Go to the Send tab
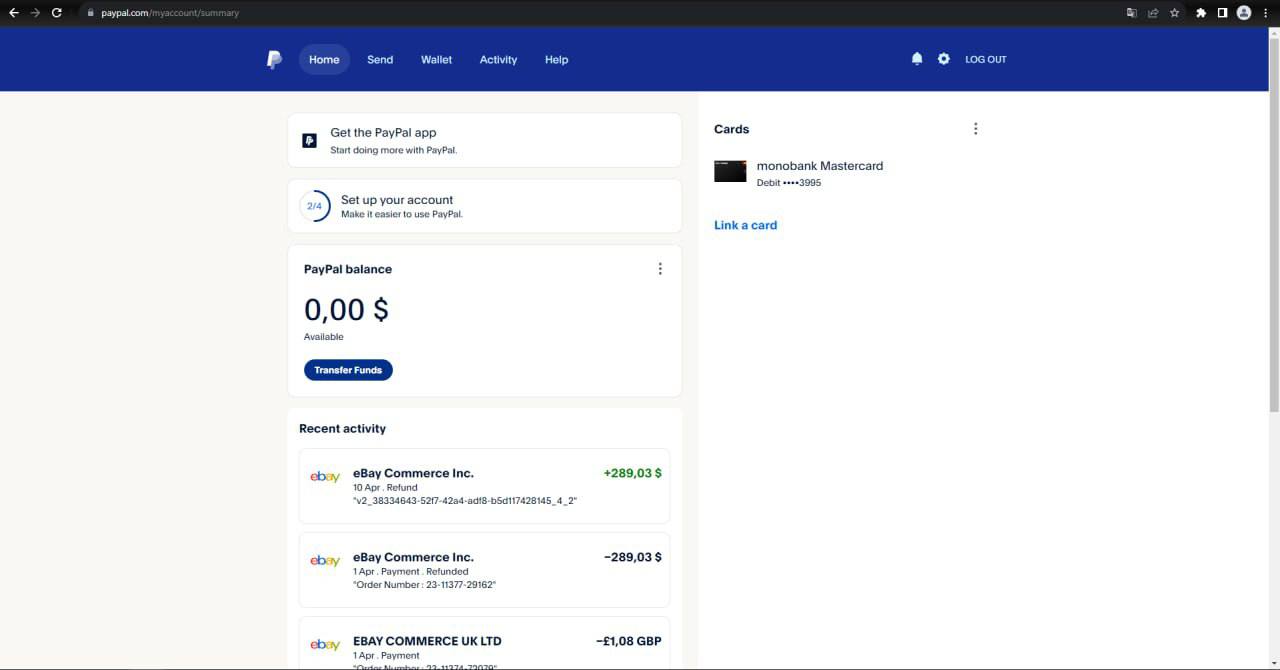 point(380,60)
